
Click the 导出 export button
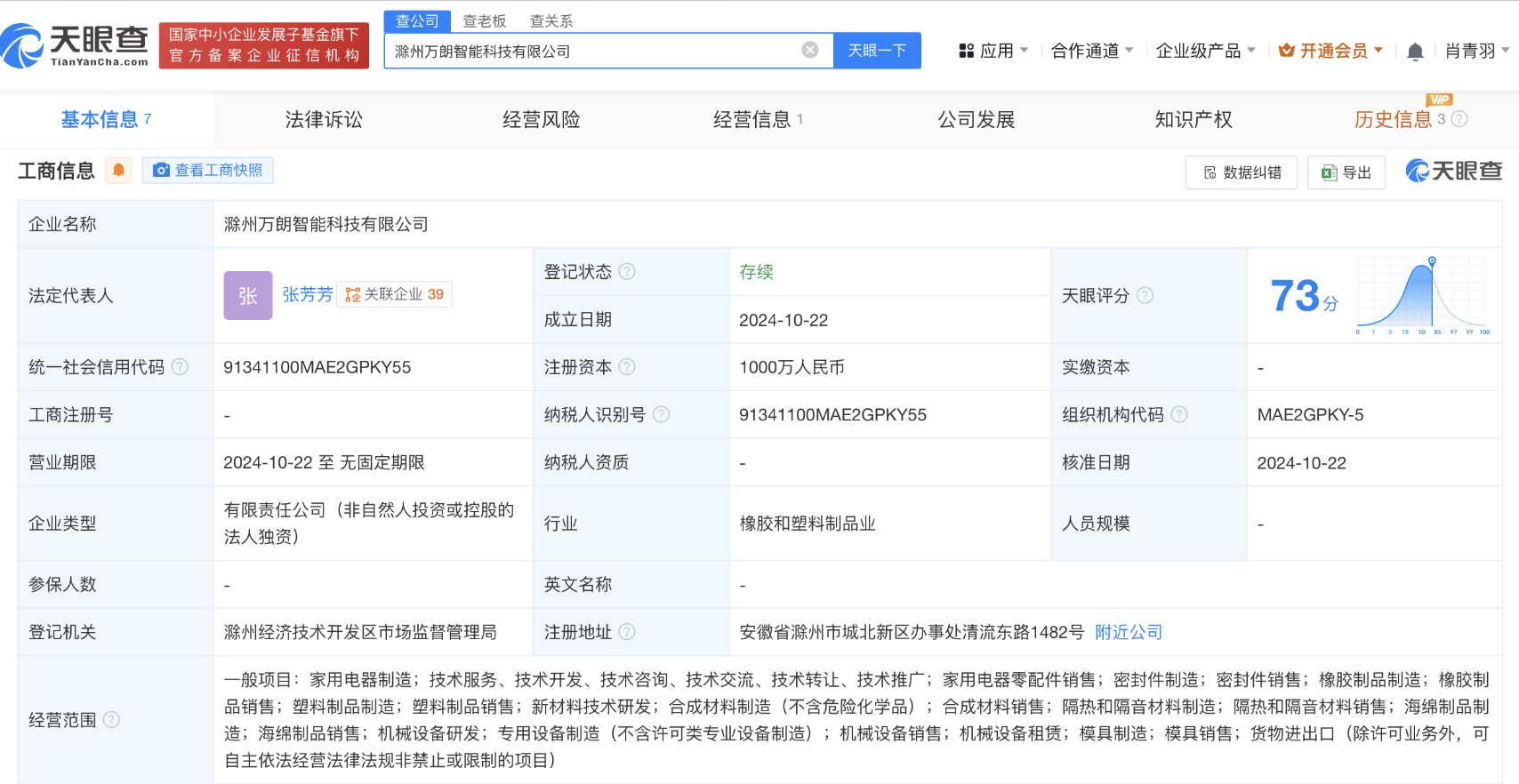pos(1346,172)
